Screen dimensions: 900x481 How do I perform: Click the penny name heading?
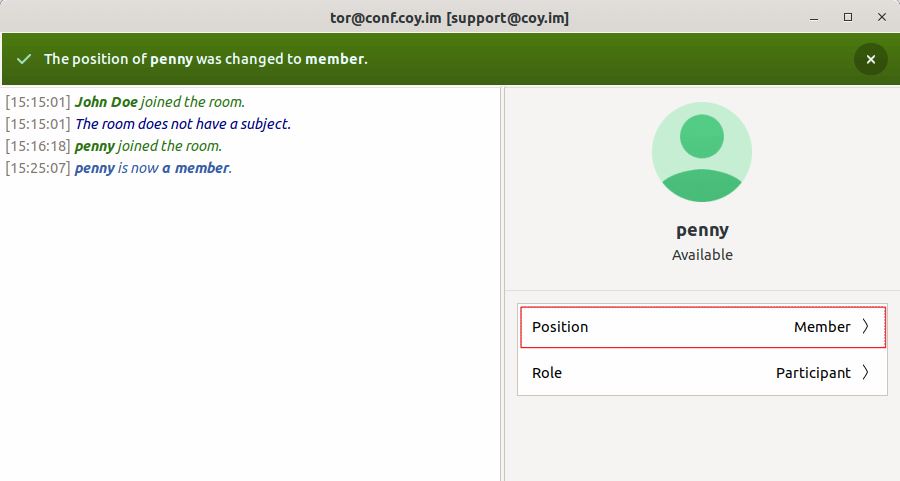pos(702,230)
